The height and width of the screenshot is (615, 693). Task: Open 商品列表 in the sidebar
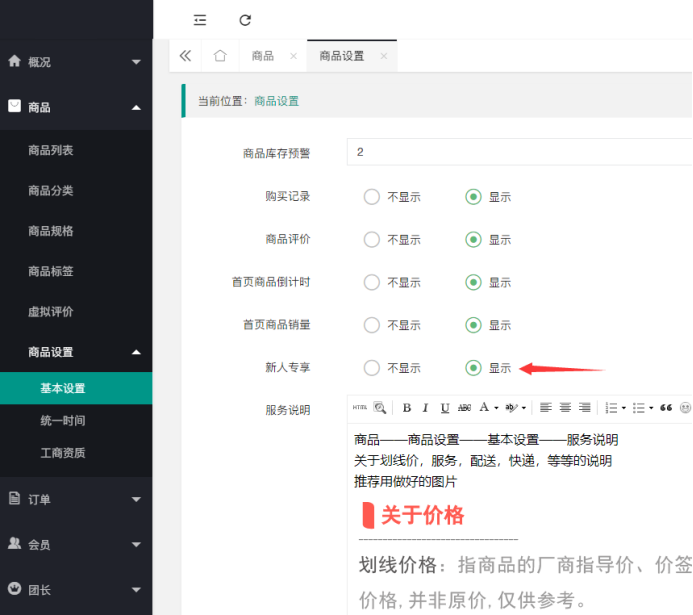pyautogui.click(x=51, y=150)
